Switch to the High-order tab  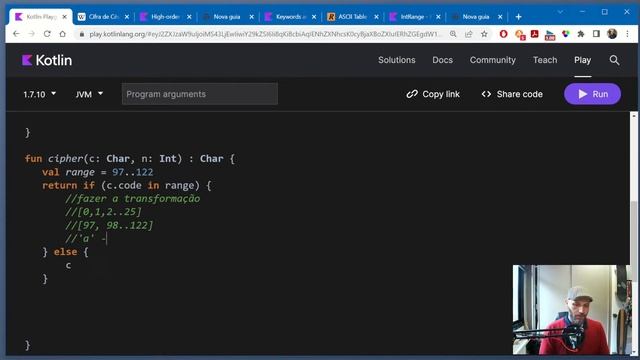click(x=165, y=17)
